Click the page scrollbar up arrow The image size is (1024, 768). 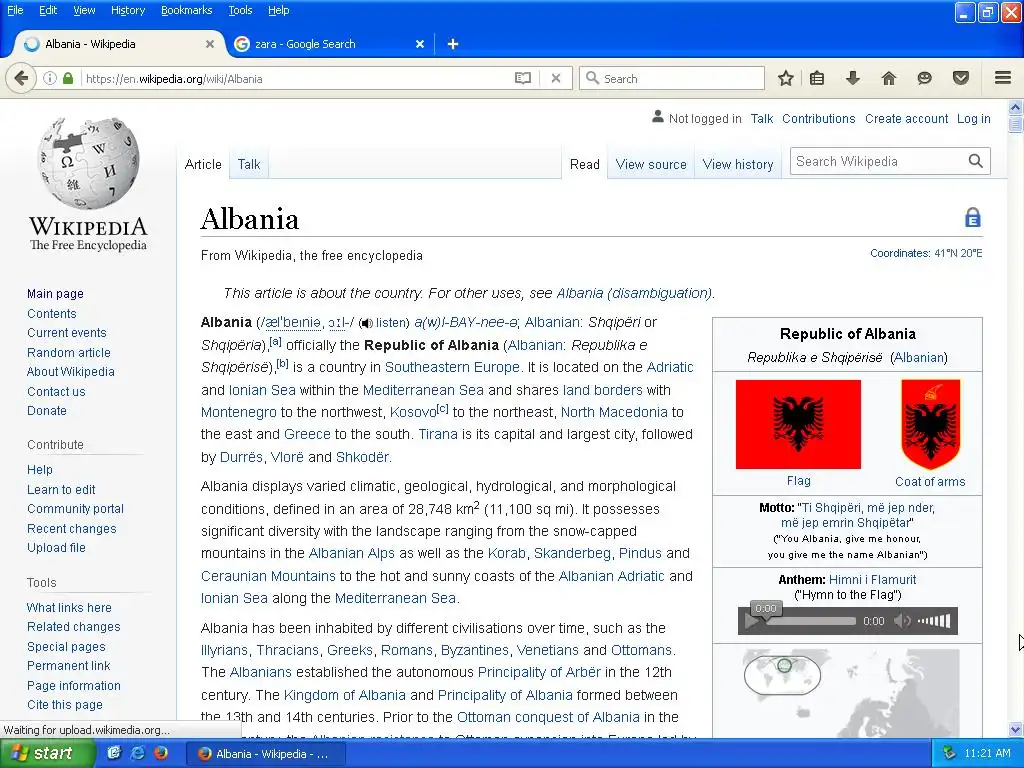(x=1016, y=107)
